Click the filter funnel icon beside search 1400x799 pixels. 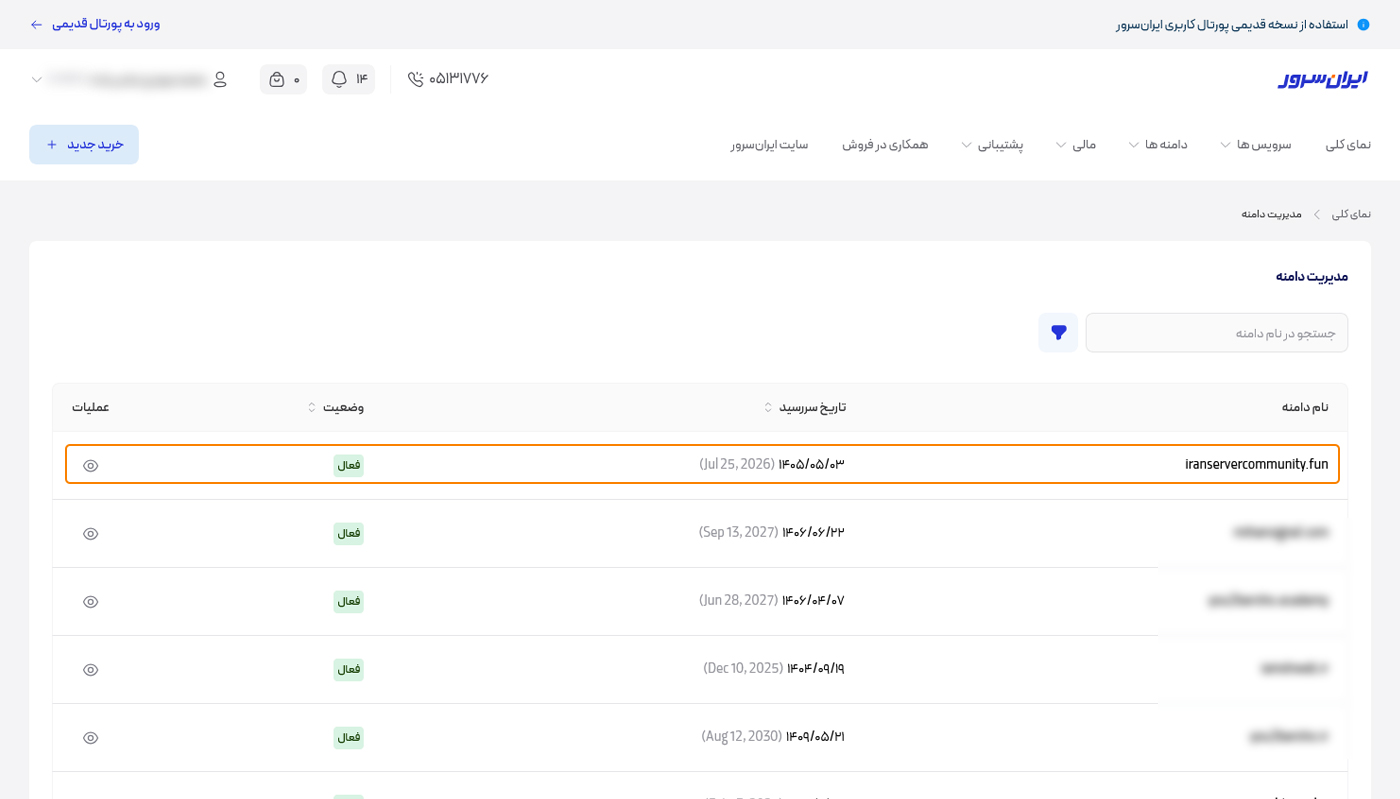pos(1058,333)
